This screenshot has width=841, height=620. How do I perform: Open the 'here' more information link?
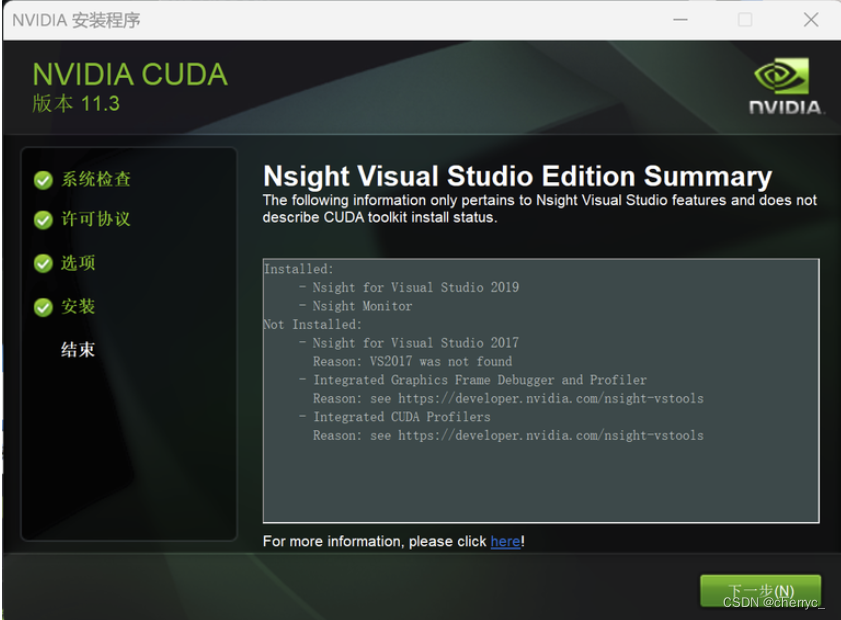[x=505, y=541]
